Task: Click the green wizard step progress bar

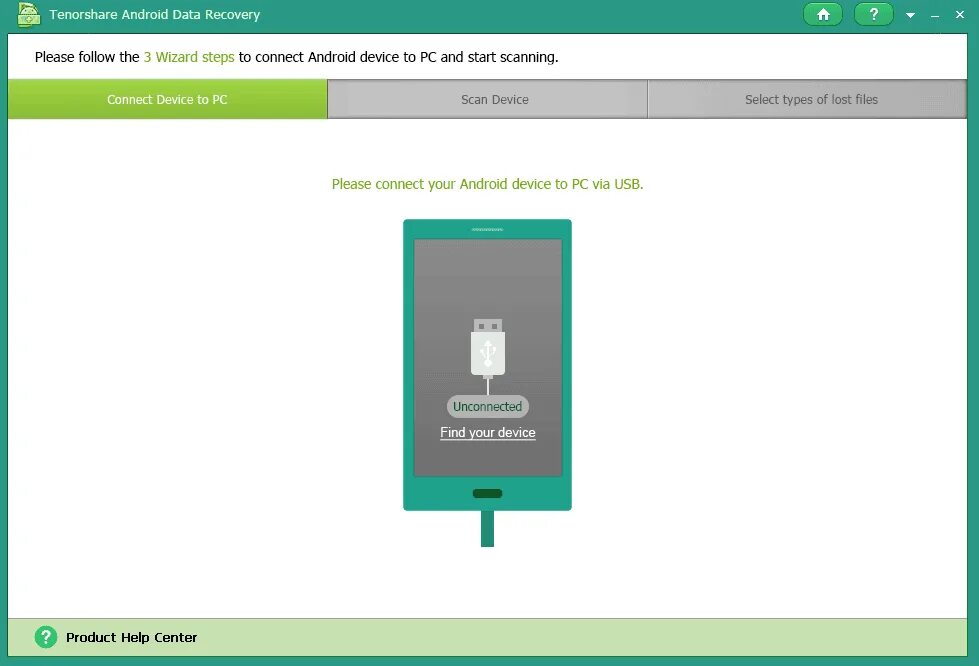Action: click(x=167, y=99)
